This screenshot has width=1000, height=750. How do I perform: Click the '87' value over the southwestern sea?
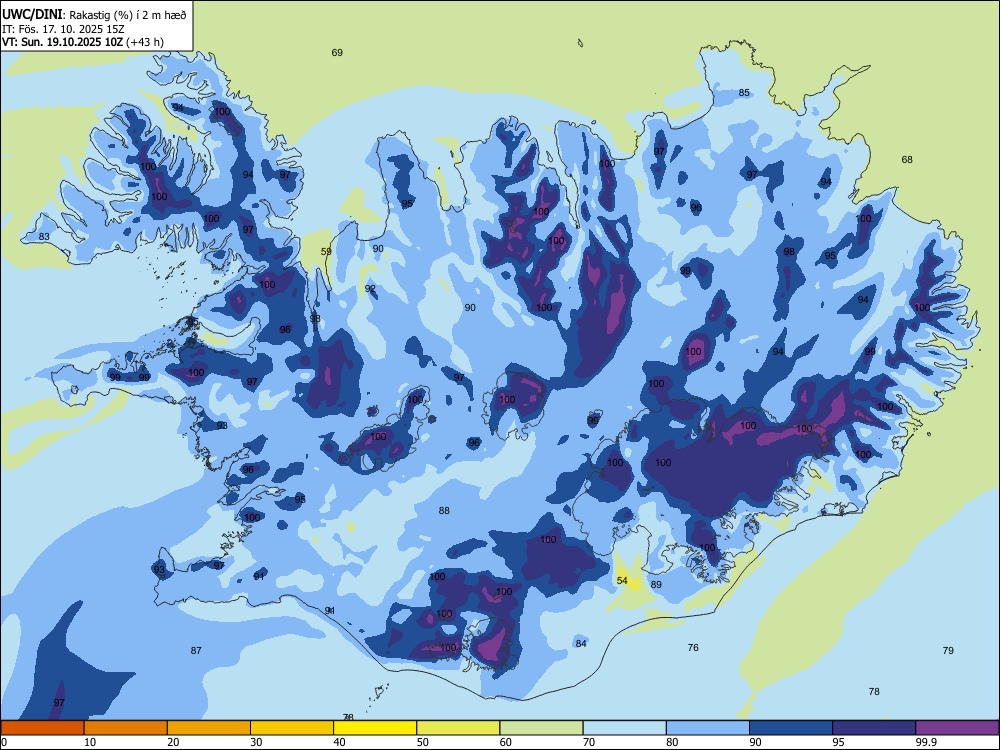coord(196,651)
